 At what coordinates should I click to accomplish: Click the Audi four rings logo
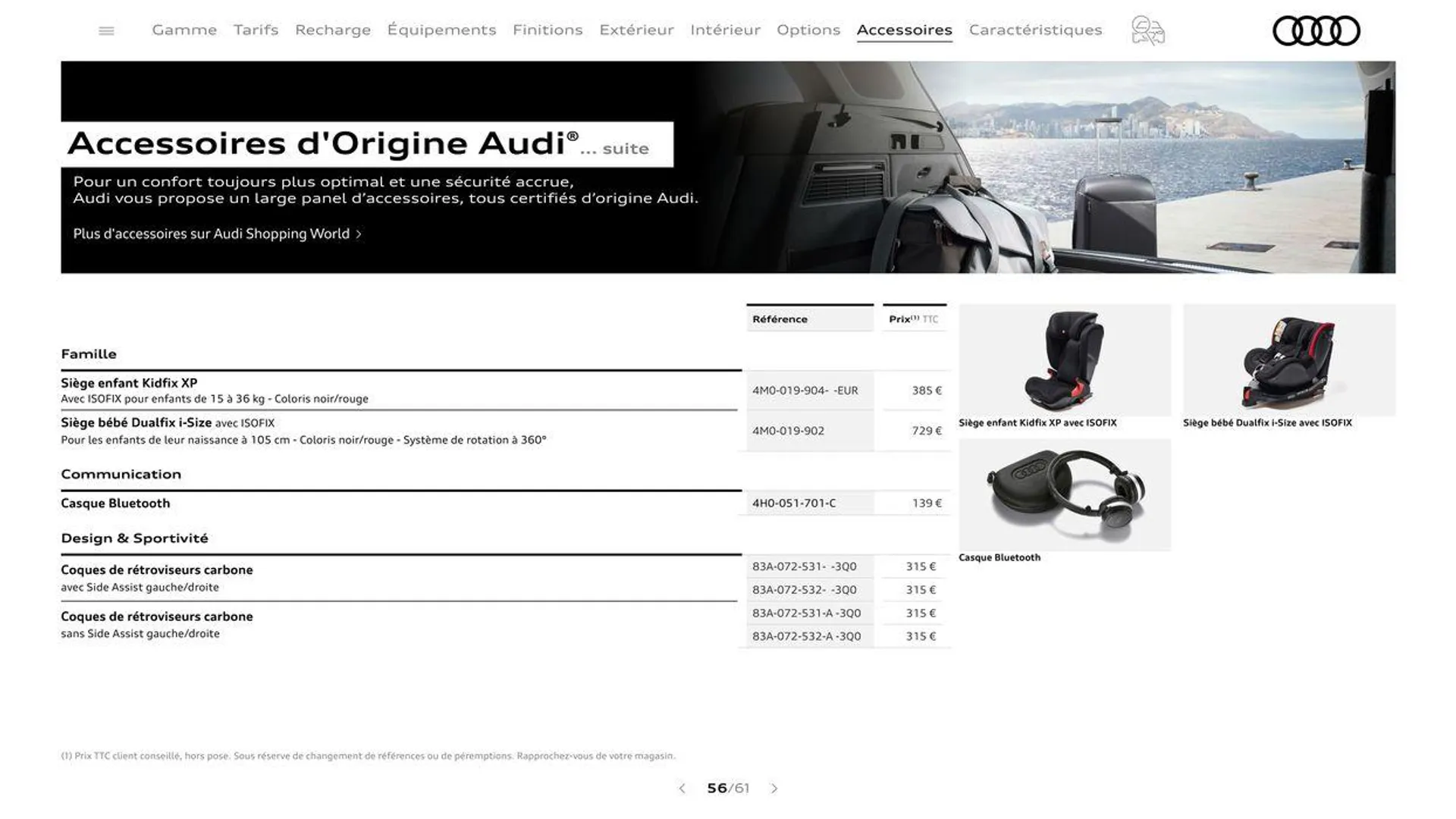click(x=1316, y=31)
